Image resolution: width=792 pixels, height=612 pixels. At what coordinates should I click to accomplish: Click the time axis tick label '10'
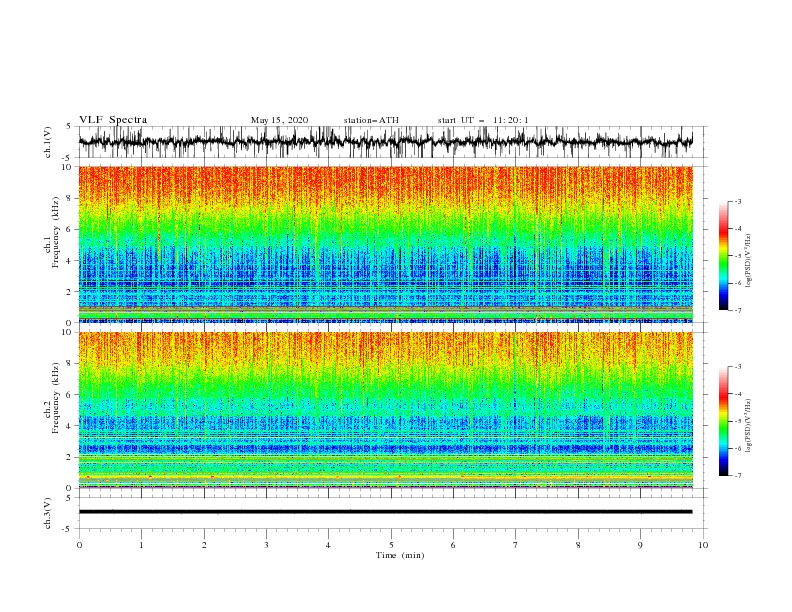(703, 545)
